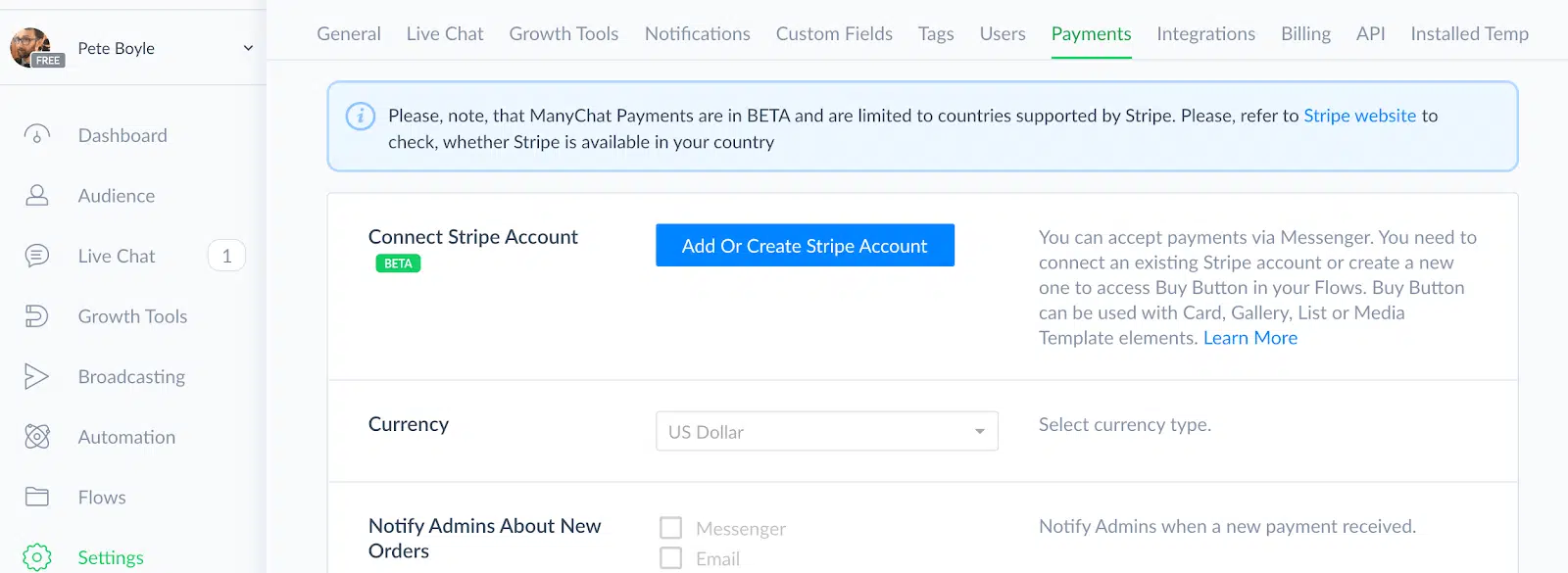Follow the Learn More link

click(x=1249, y=338)
